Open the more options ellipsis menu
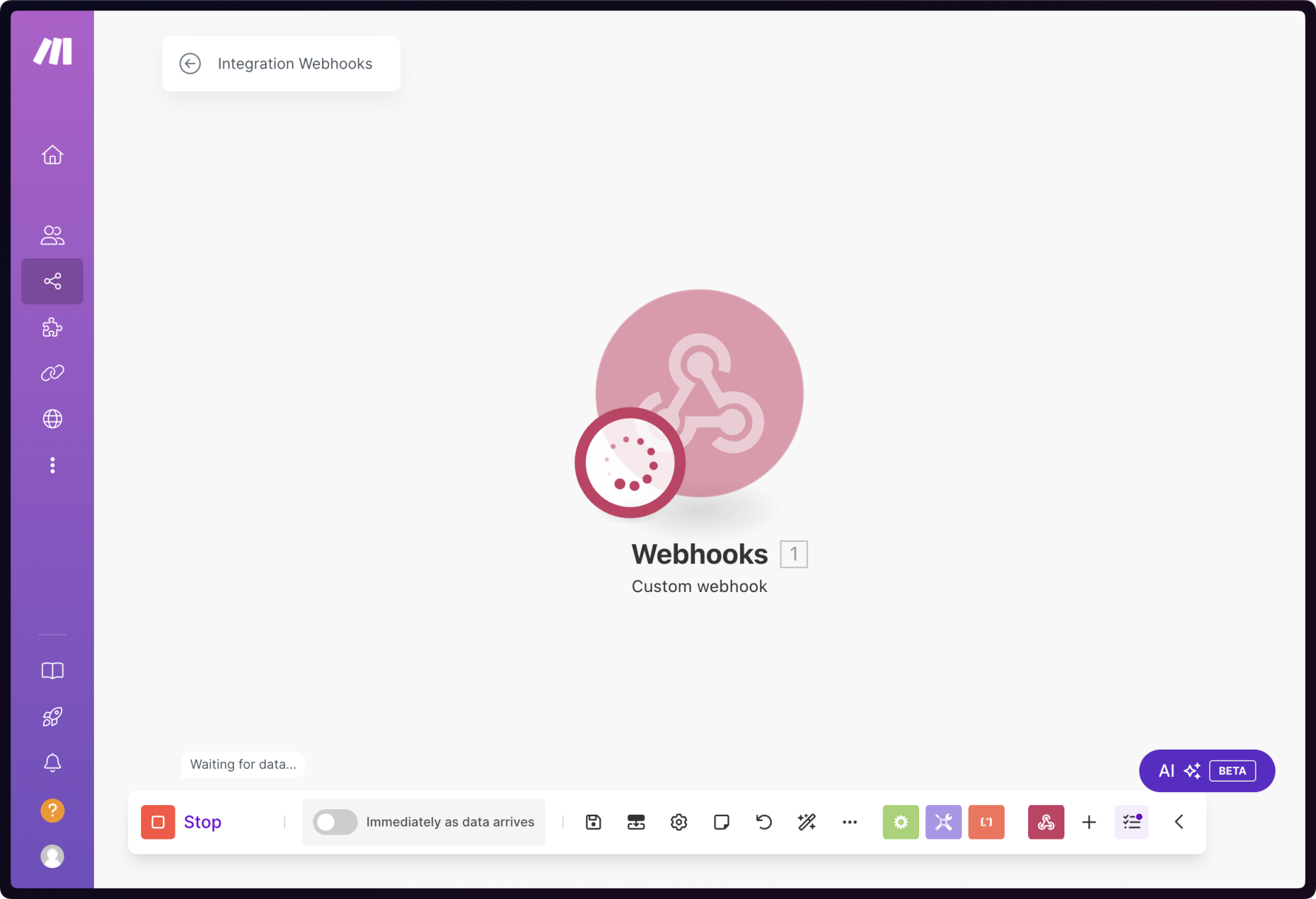1316x899 pixels. click(850, 822)
